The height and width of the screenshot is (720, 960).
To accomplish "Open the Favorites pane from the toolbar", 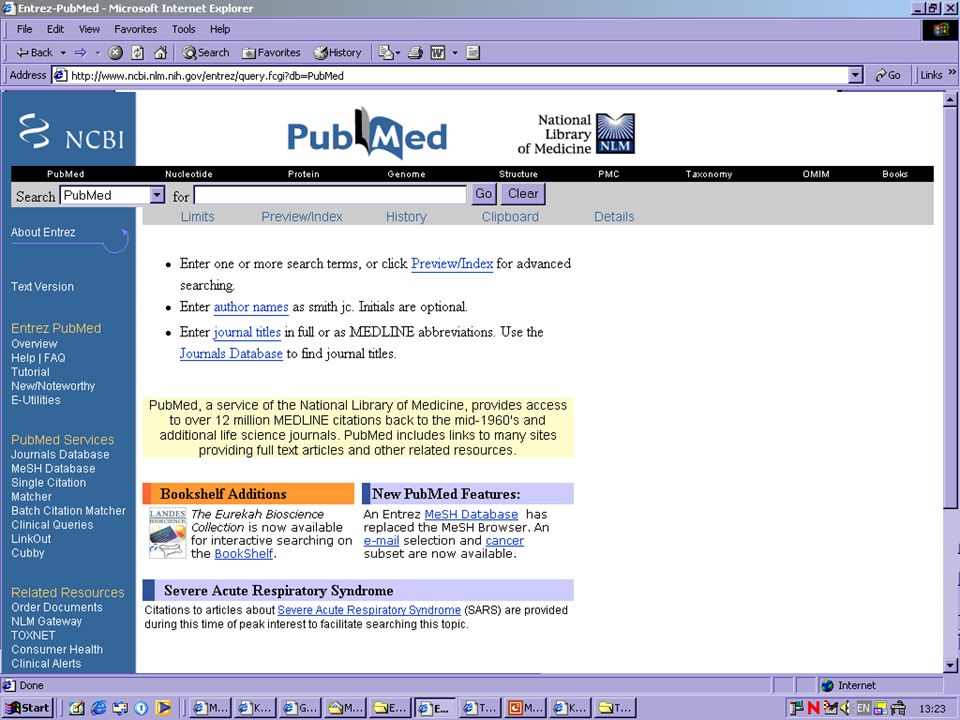I will [271, 53].
